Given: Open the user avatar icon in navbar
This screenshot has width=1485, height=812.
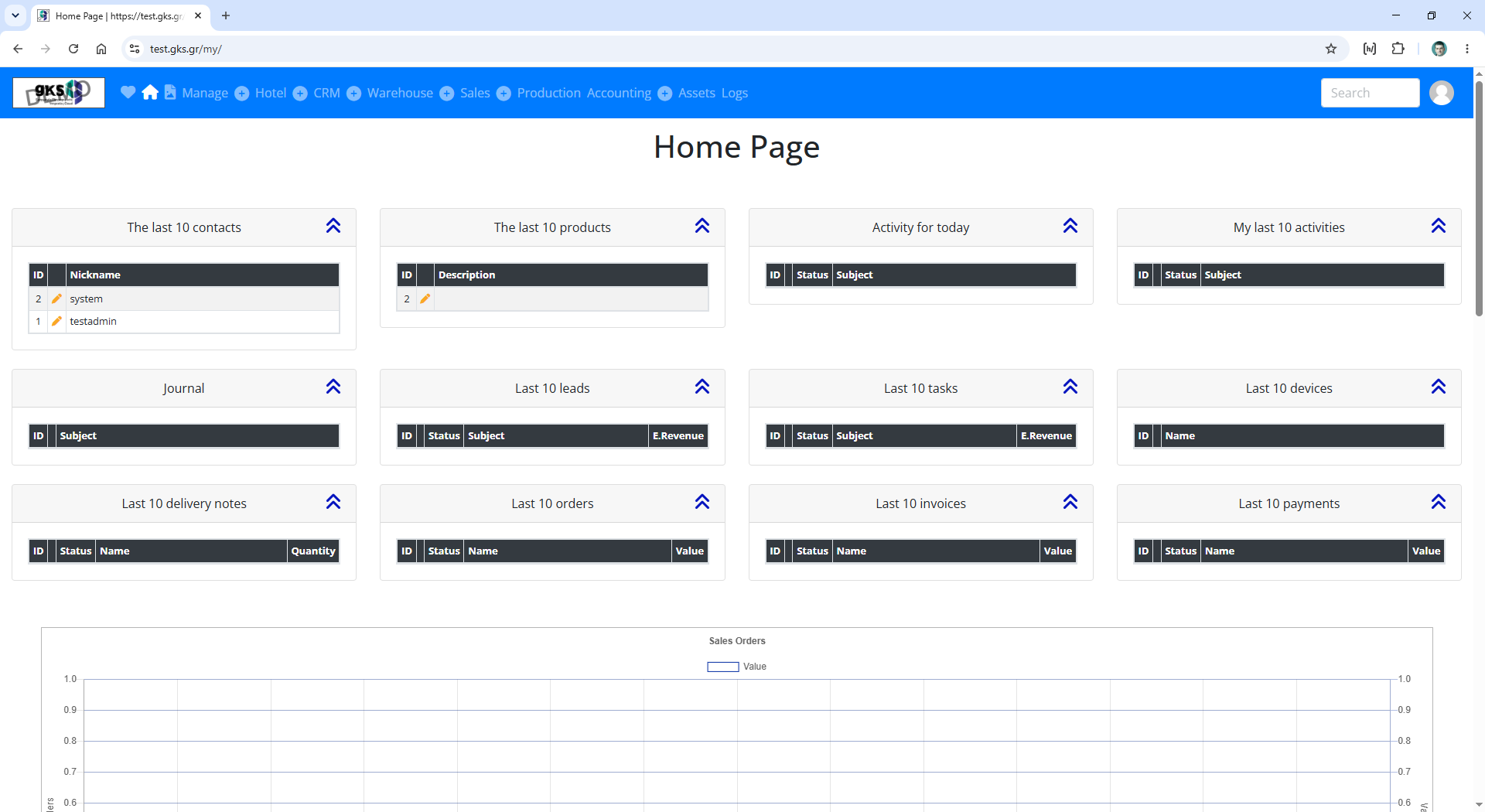Looking at the screenshot, I should 1442,93.
